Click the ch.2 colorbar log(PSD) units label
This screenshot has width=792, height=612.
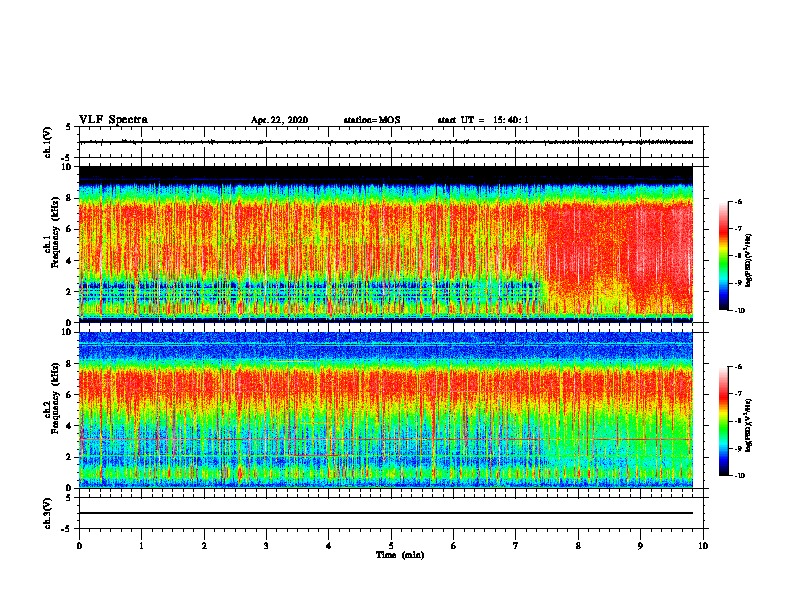tap(749, 425)
